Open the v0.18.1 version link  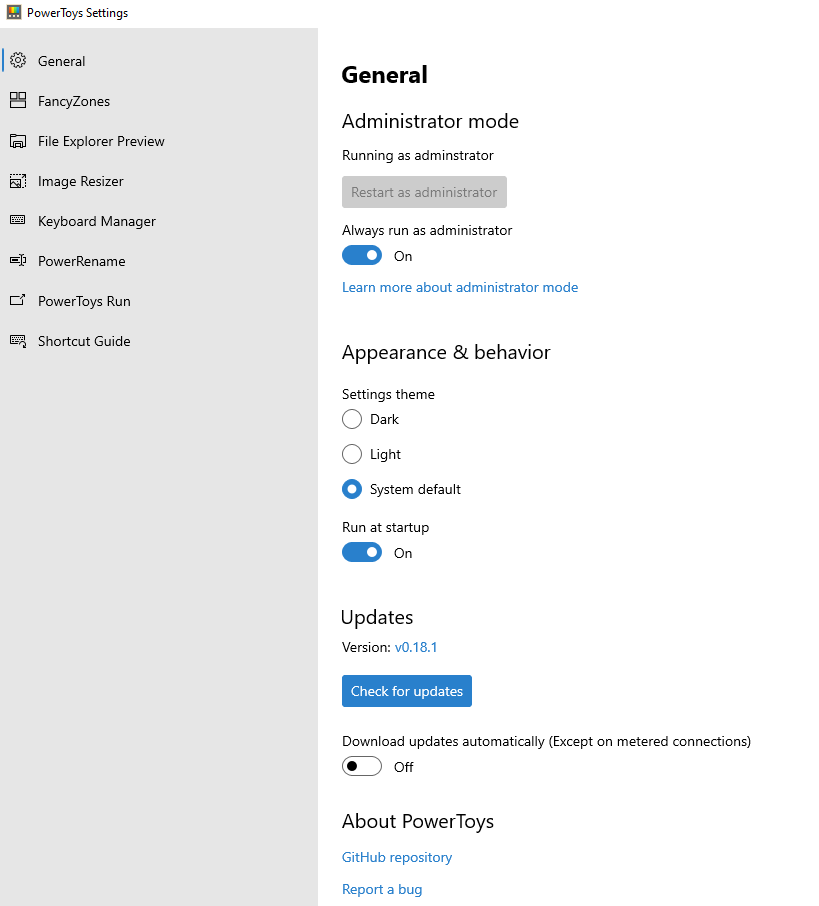(x=416, y=647)
